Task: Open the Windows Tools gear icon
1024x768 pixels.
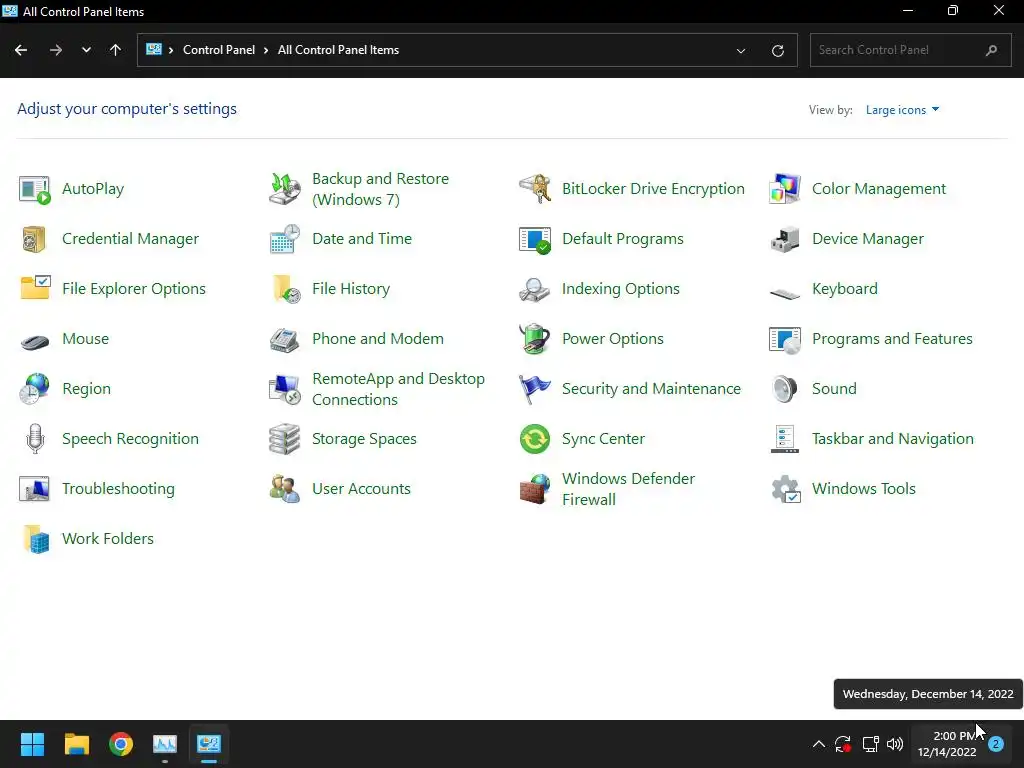Action: tap(785, 488)
